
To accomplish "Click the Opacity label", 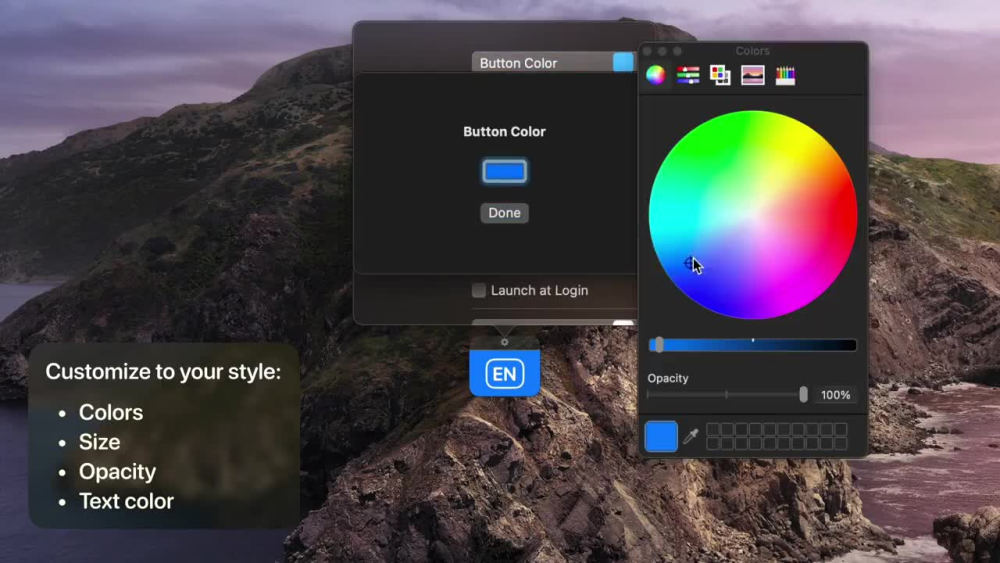I will pos(668,378).
